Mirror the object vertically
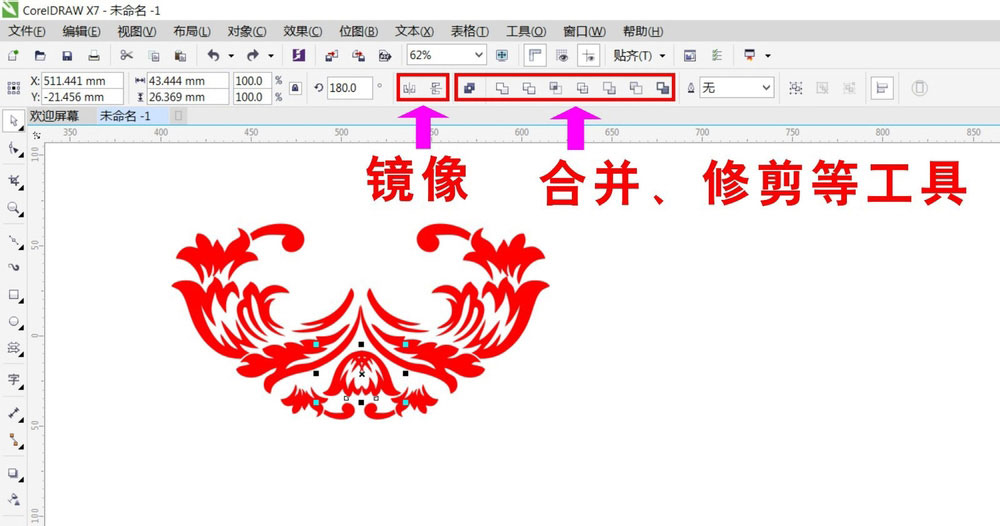The width and height of the screenshot is (1000, 526). 436,88
